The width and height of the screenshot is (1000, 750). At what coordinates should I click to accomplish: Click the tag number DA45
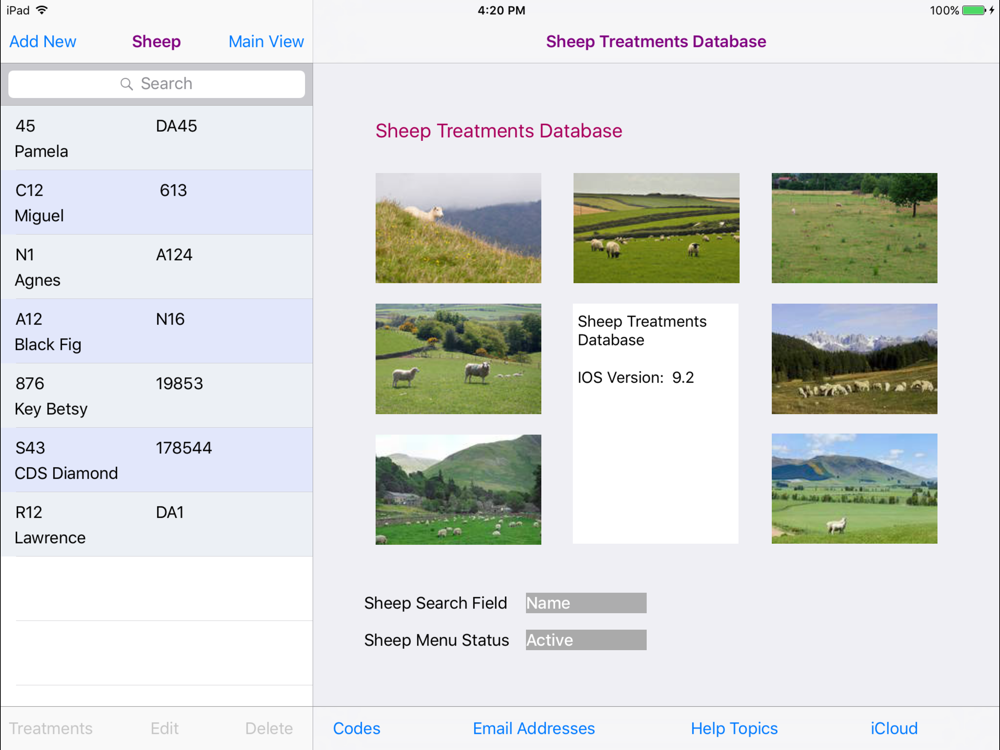point(177,126)
